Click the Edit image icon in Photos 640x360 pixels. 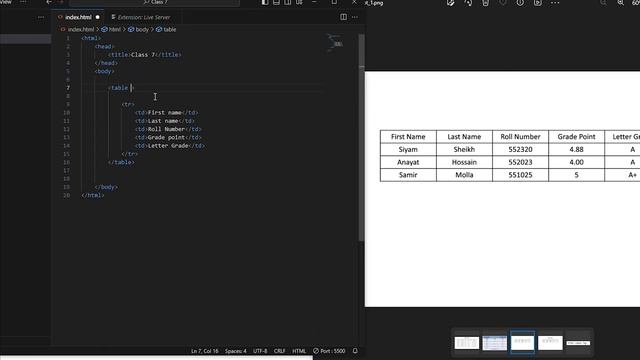451,3
